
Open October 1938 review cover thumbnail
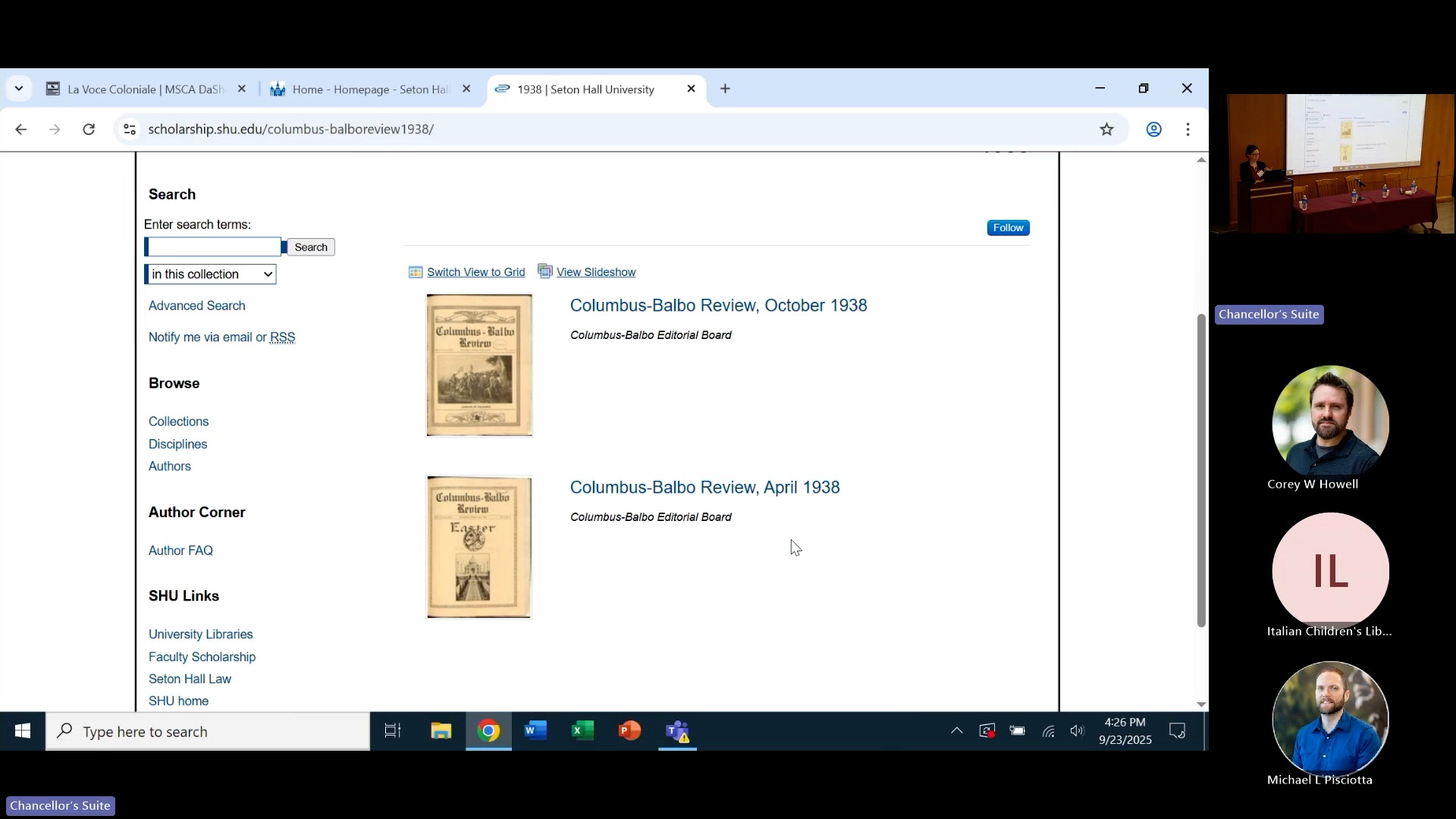coord(479,366)
